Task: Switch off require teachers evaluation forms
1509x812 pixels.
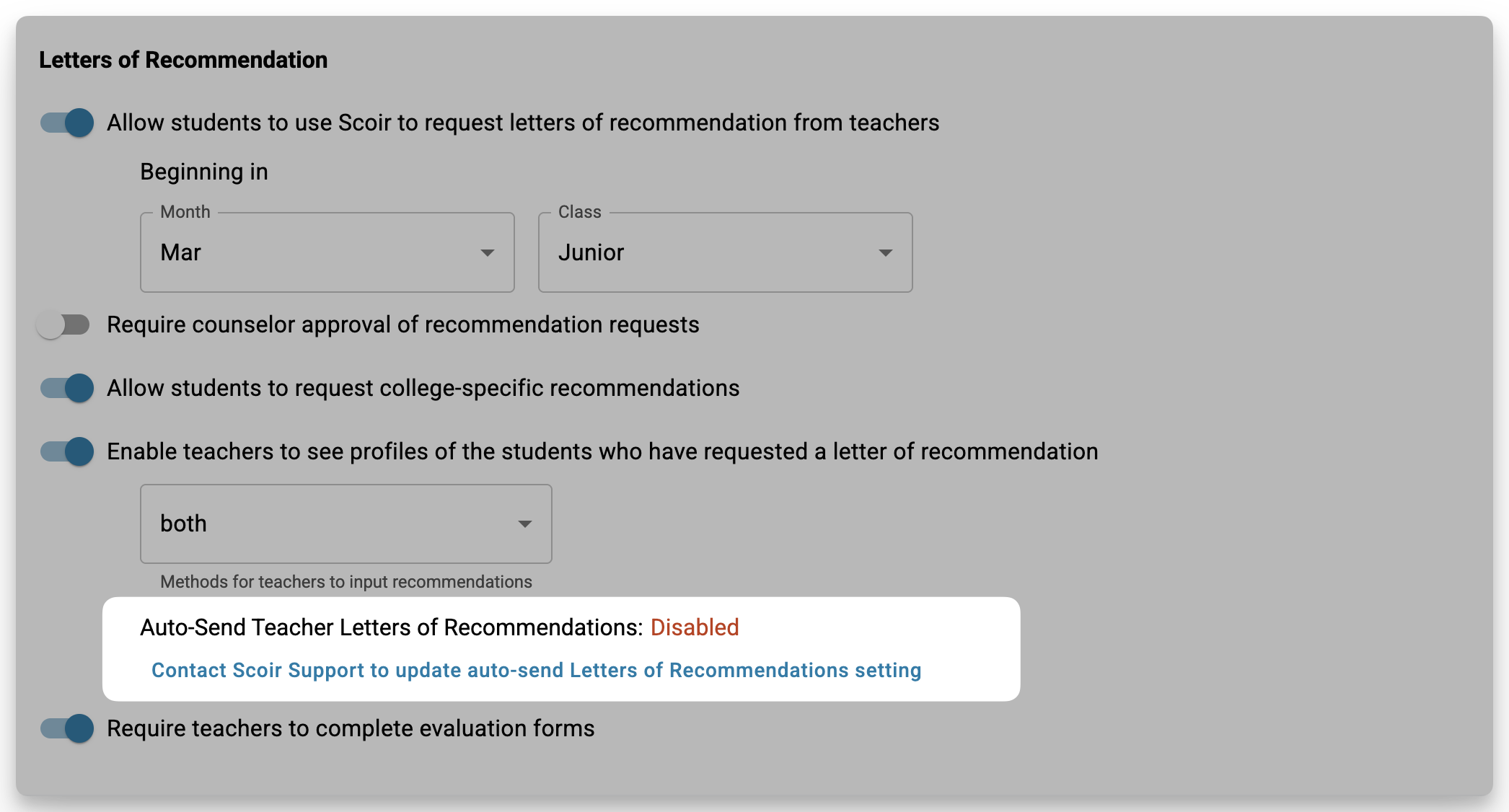Action: coord(67,728)
